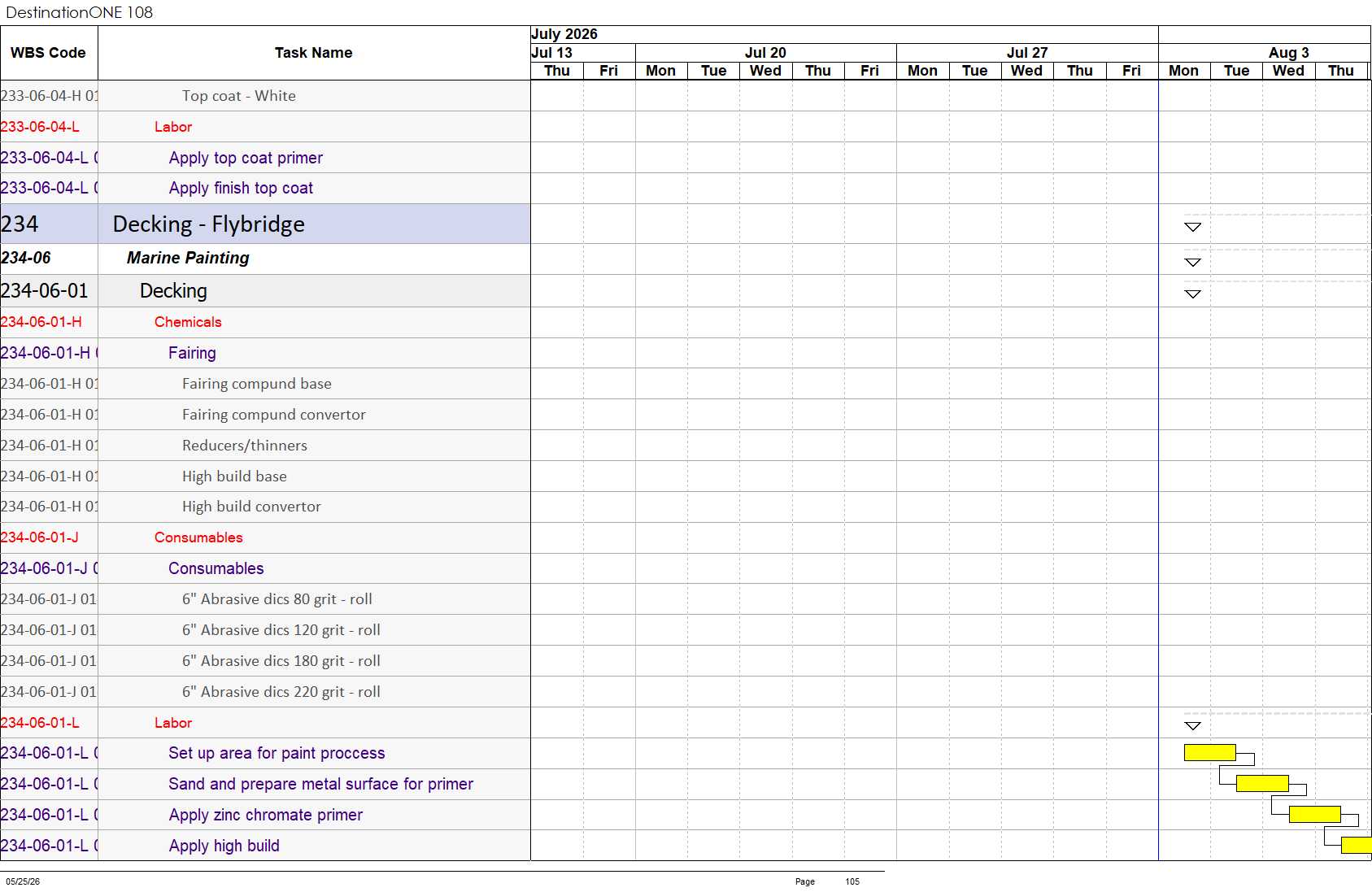Select the Marine Painting task row
Screen dimensions: 1372x892
[265, 259]
